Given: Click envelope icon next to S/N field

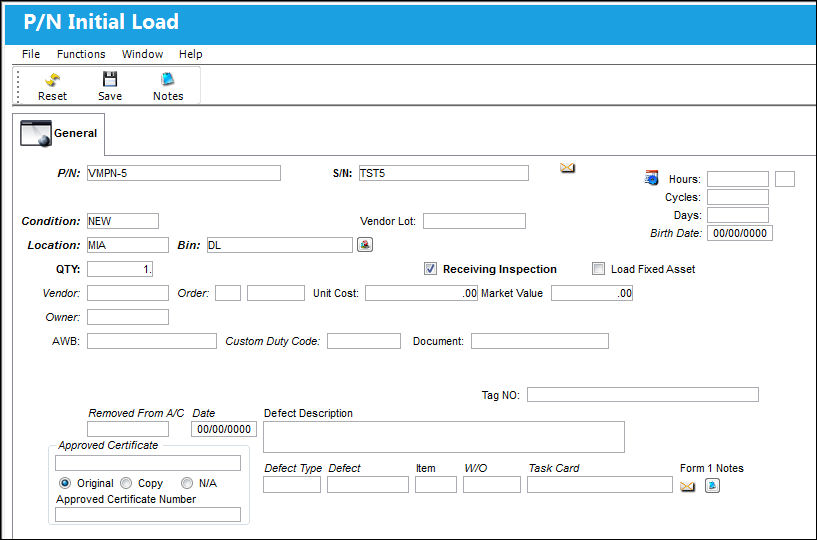Looking at the screenshot, I should pos(567,168).
